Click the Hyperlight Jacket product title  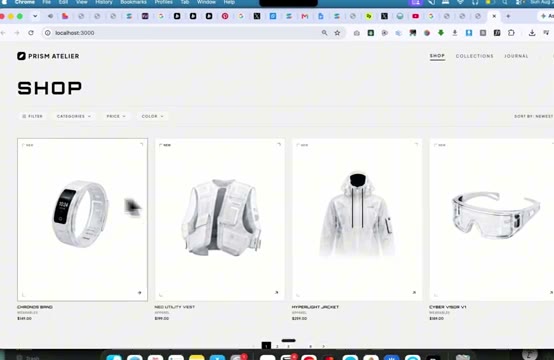(x=315, y=307)
